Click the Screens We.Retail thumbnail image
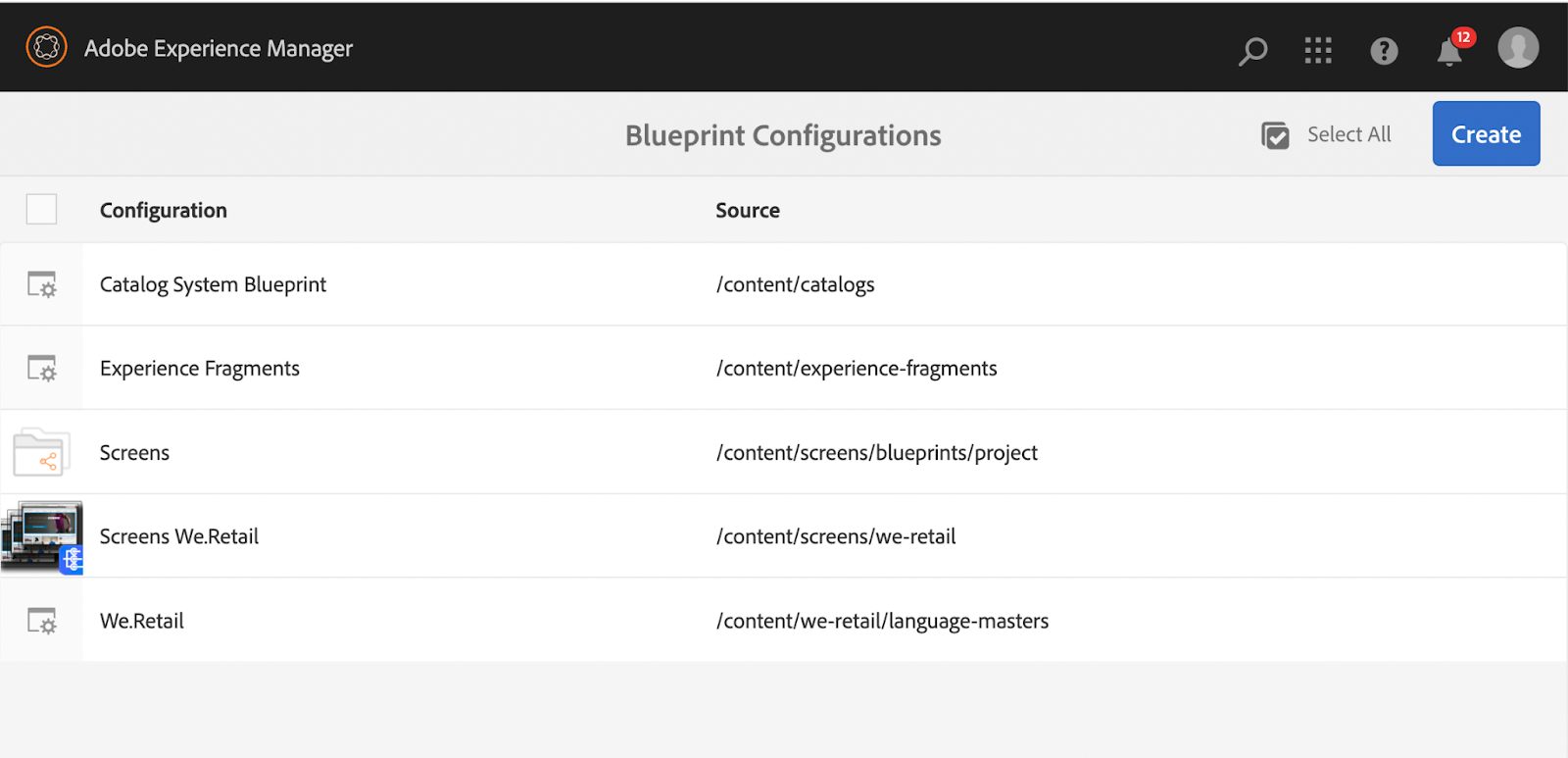 (41, 536)
